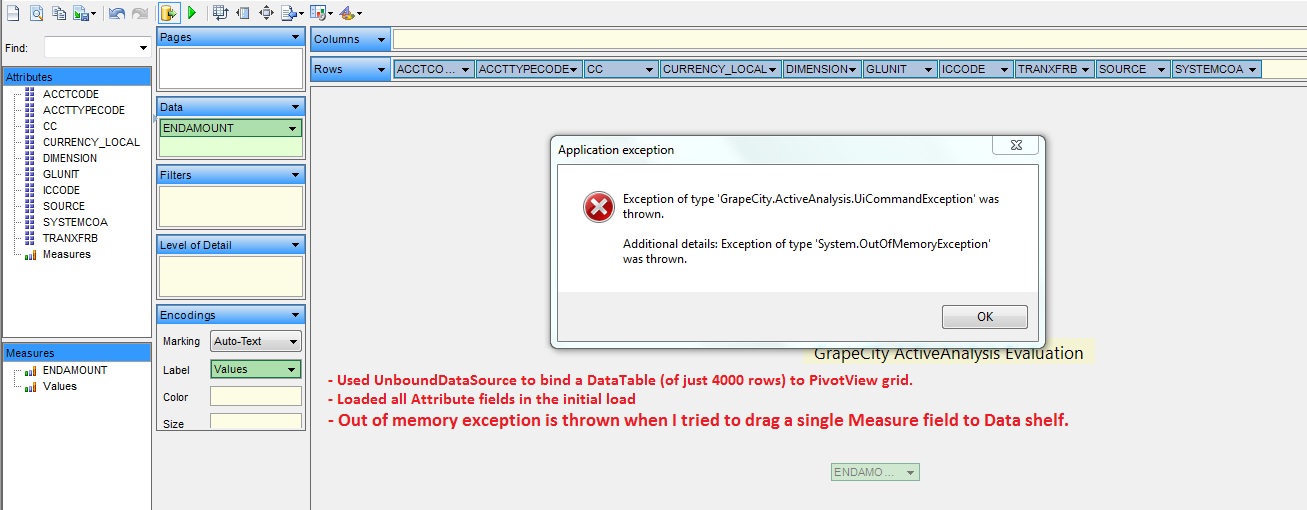Click the Swap axes grid icon
Image resolution: width=1307 pixels, height=510 pixels.
tap(220, 13)
